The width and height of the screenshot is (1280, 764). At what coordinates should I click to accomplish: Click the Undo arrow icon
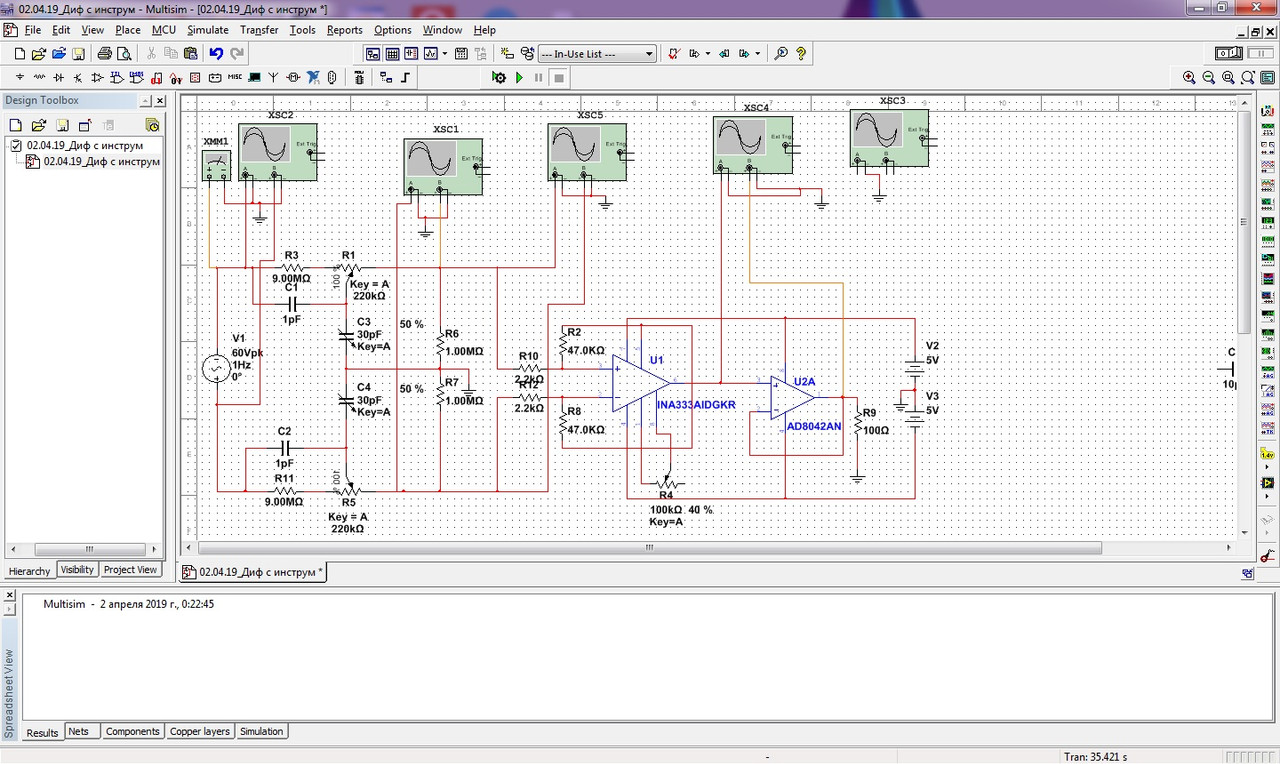(216, 54)
